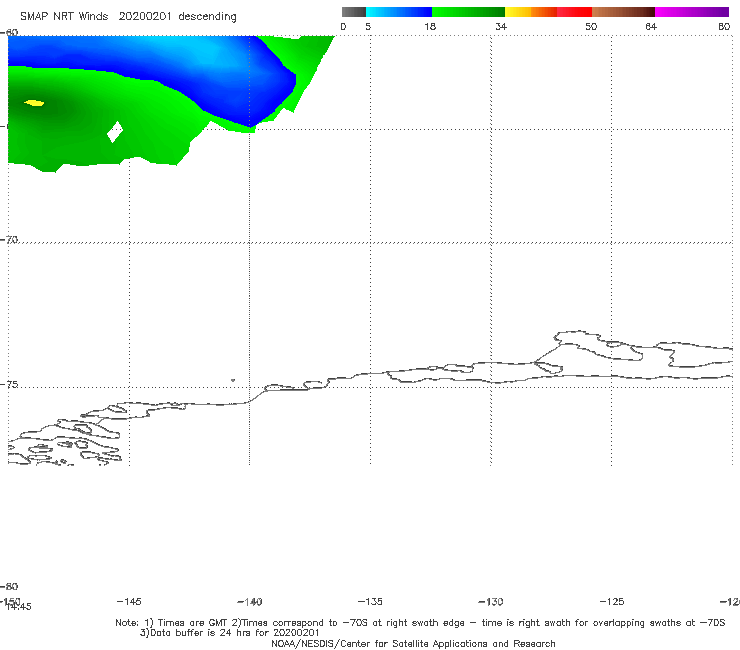Image resolution: width=740 pixels, height=650 pixels.
Task: Click the longitude label '-130'
Action: click(491, 601)
